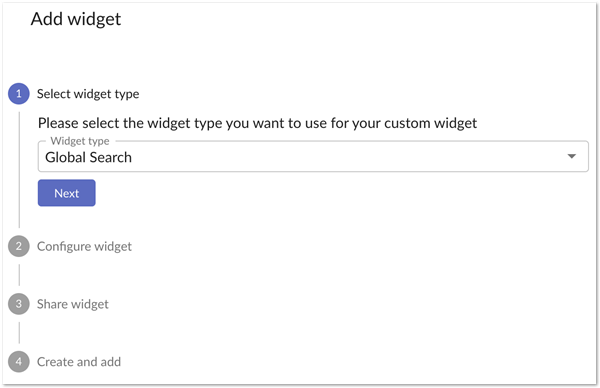Open the Create and add step label
600x388 pixels.
[x=79, y=362]
